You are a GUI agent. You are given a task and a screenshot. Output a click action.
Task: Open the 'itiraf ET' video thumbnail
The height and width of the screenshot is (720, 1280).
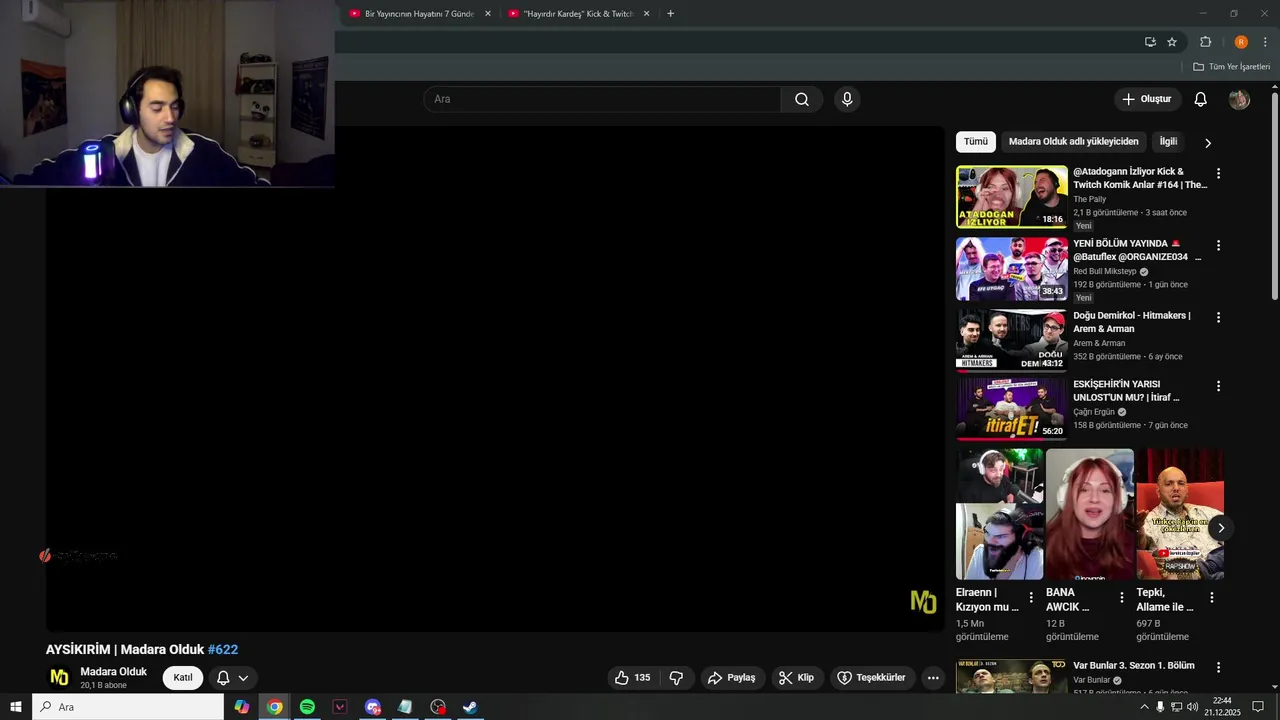(1012, 409)
